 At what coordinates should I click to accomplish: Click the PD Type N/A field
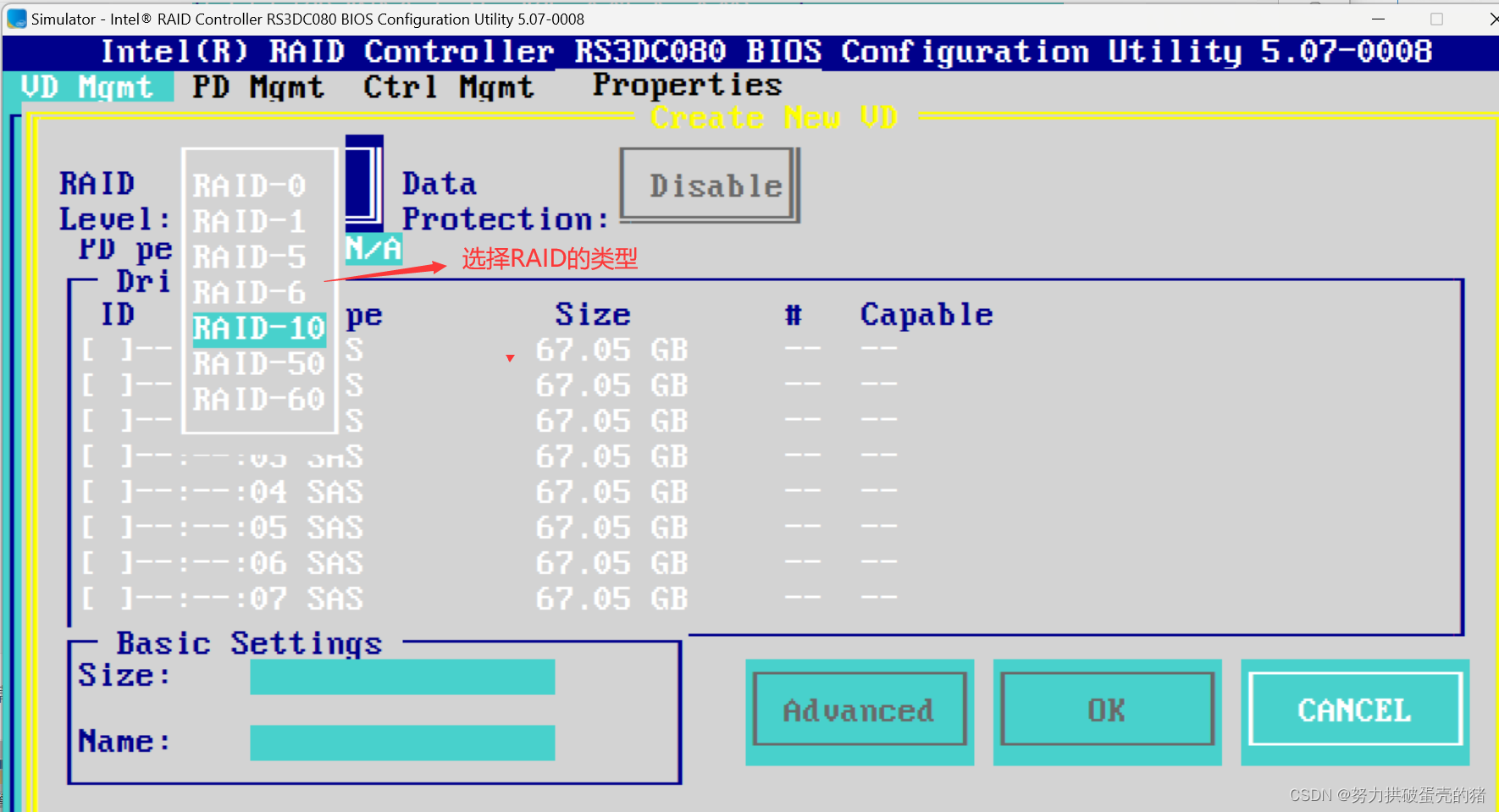tap(373, 248)
